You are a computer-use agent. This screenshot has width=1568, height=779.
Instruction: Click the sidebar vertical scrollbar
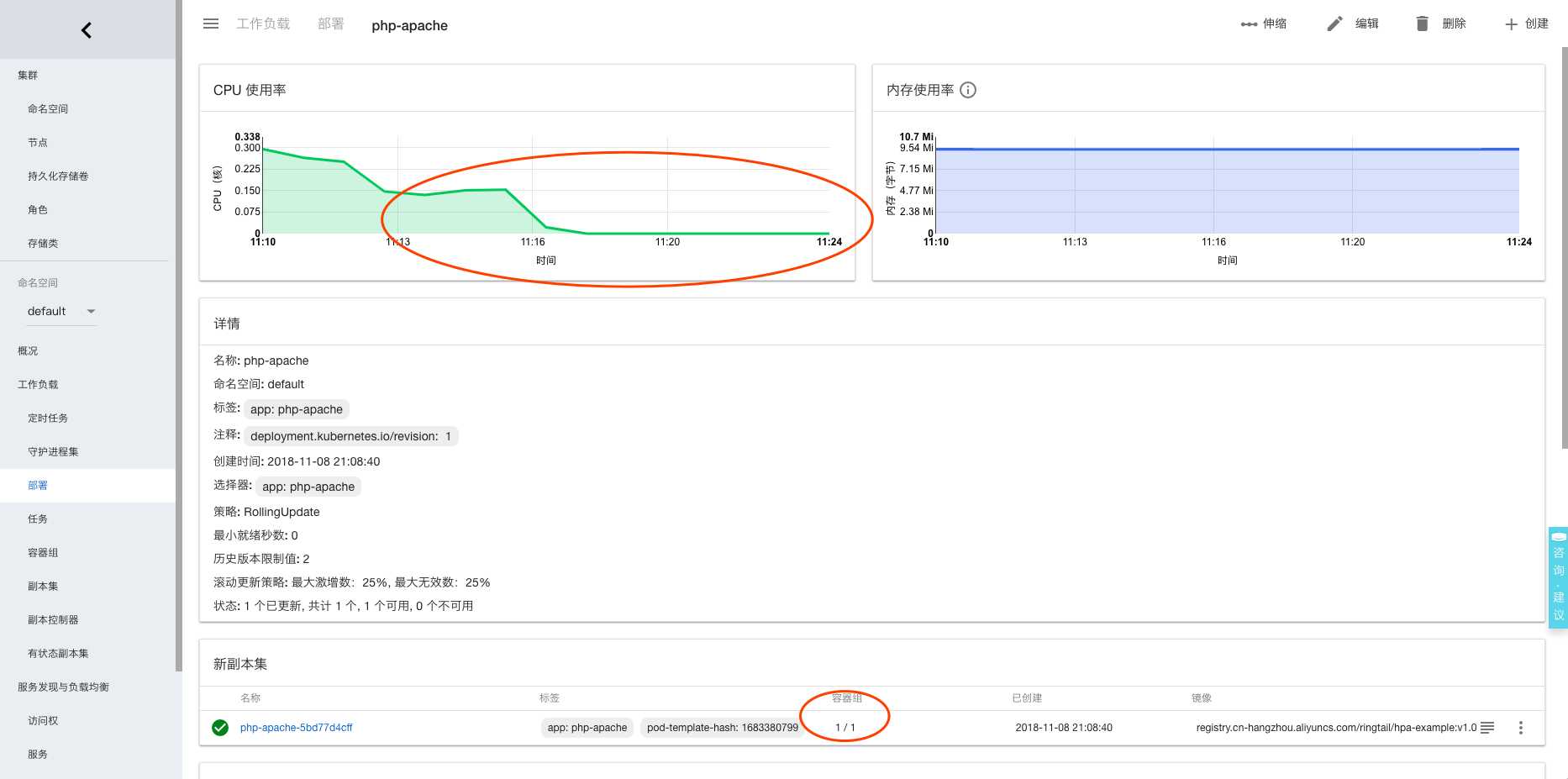pos(178,336)
